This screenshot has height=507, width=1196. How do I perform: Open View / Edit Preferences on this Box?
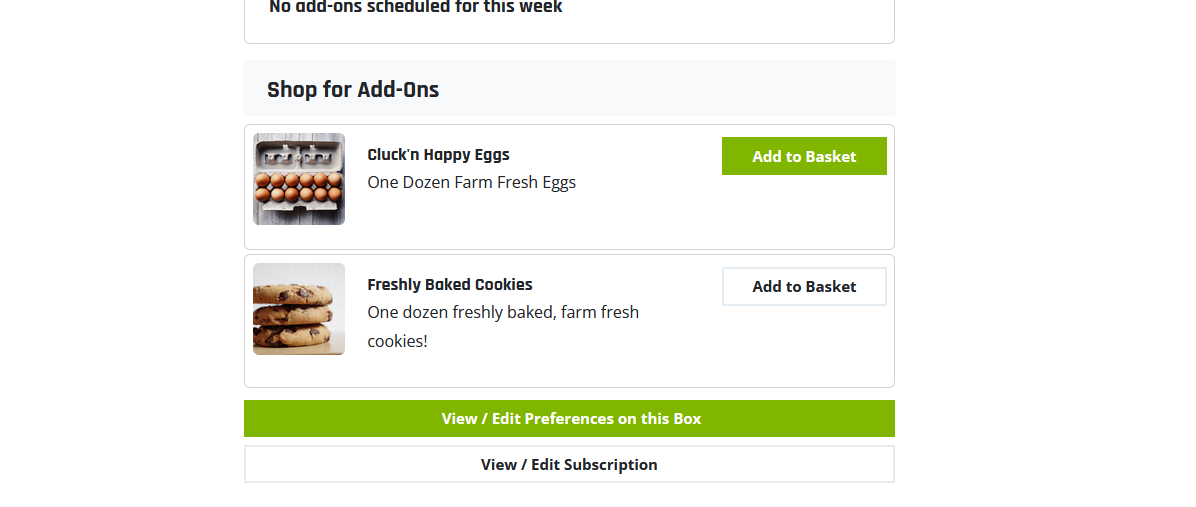click(569, 419)
